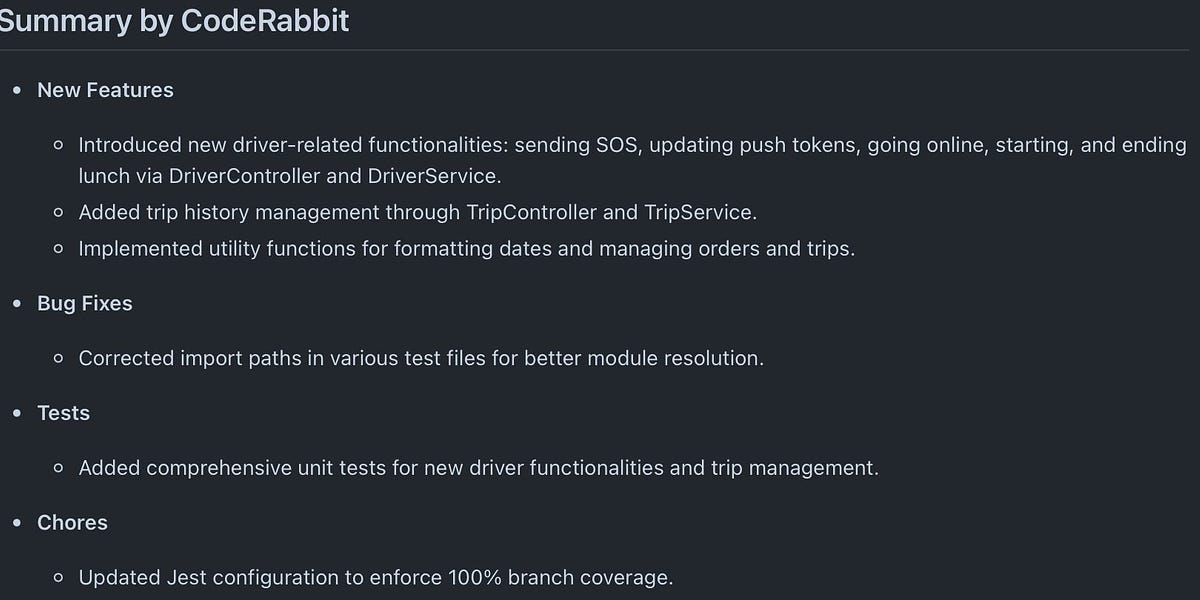
Task: Click the 'Corrected import paths' line
Action: tap(420, 358)
